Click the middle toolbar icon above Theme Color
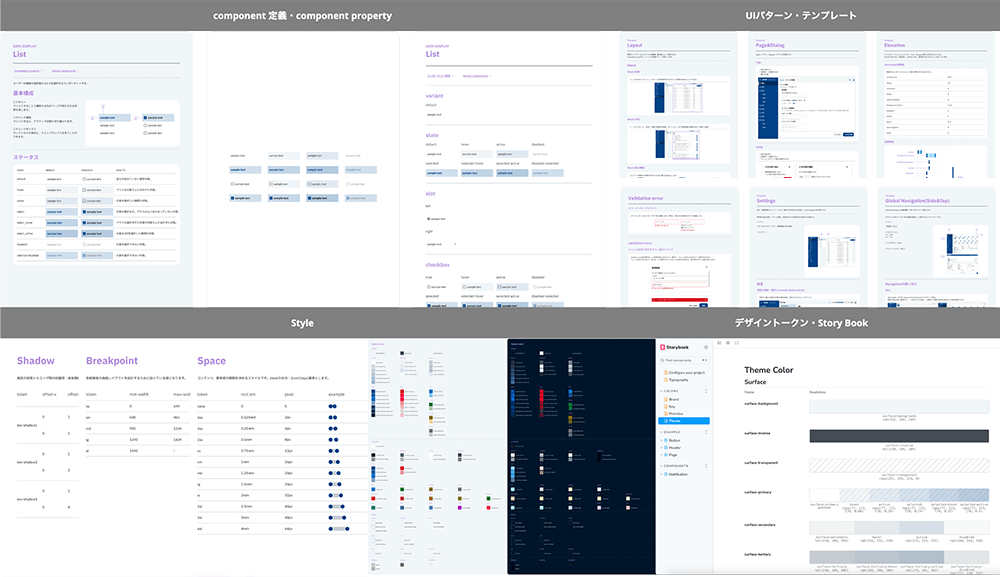This screenshot has height=577, width=1000. pos(728,343)
